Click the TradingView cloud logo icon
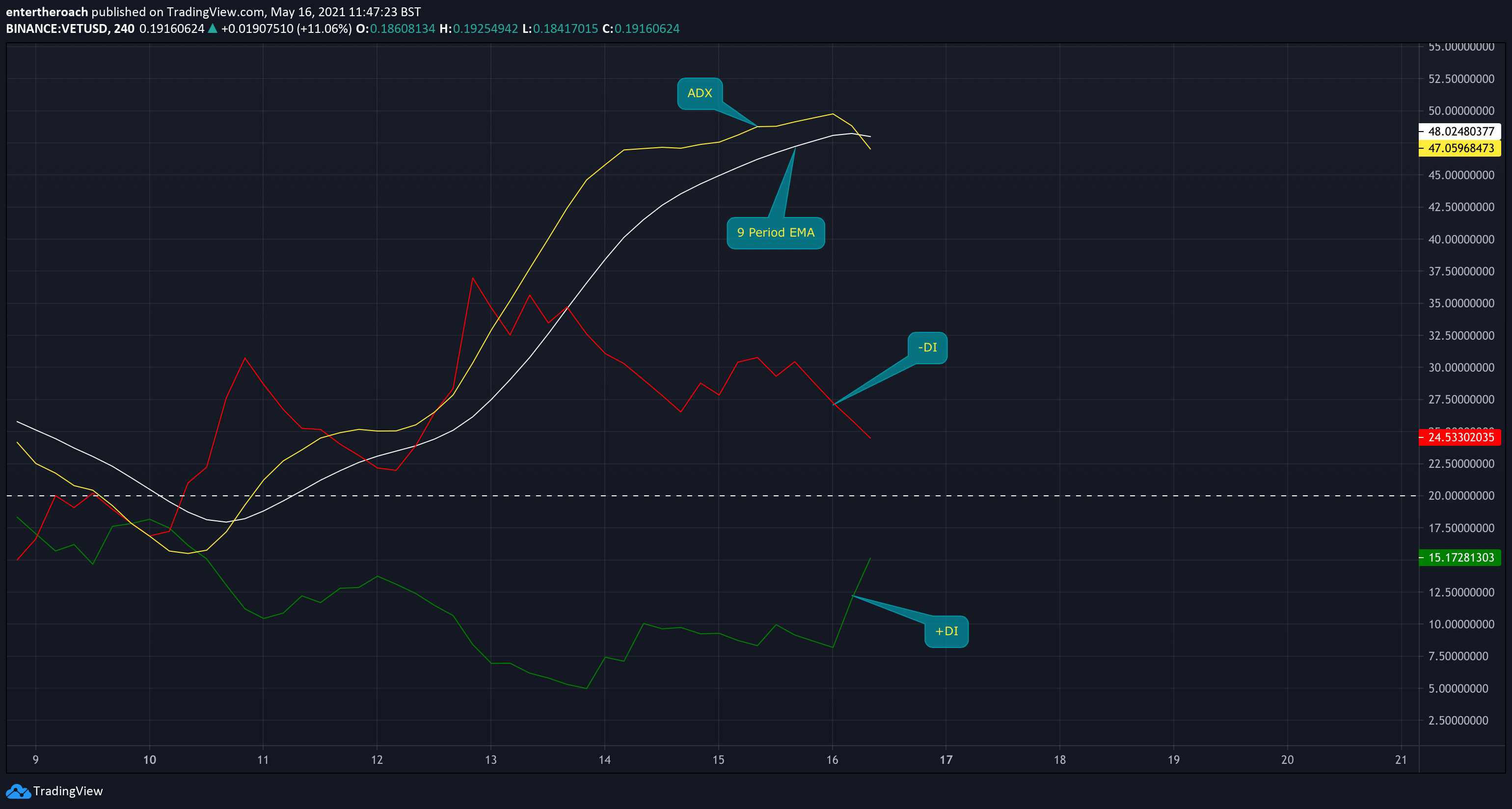 pos(18,791)
